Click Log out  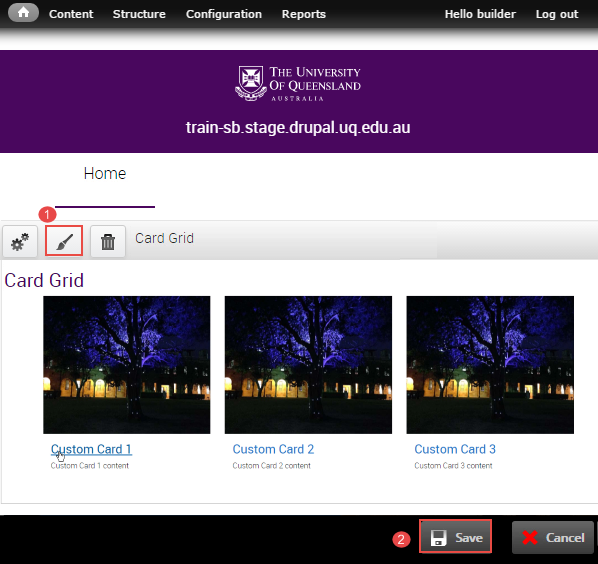click(x=557, y=14)
